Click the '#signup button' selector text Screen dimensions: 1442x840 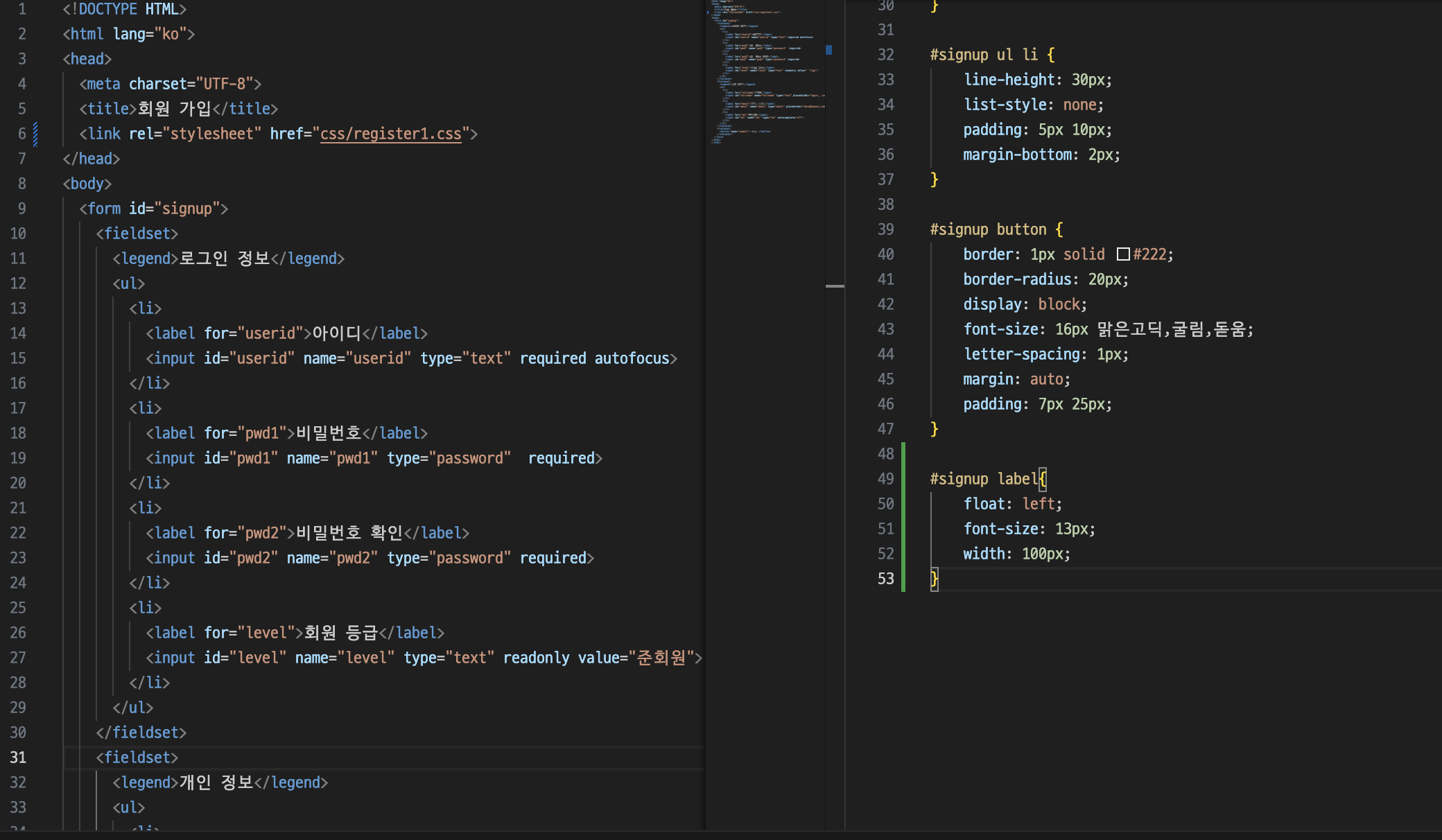tap(988, 229)
